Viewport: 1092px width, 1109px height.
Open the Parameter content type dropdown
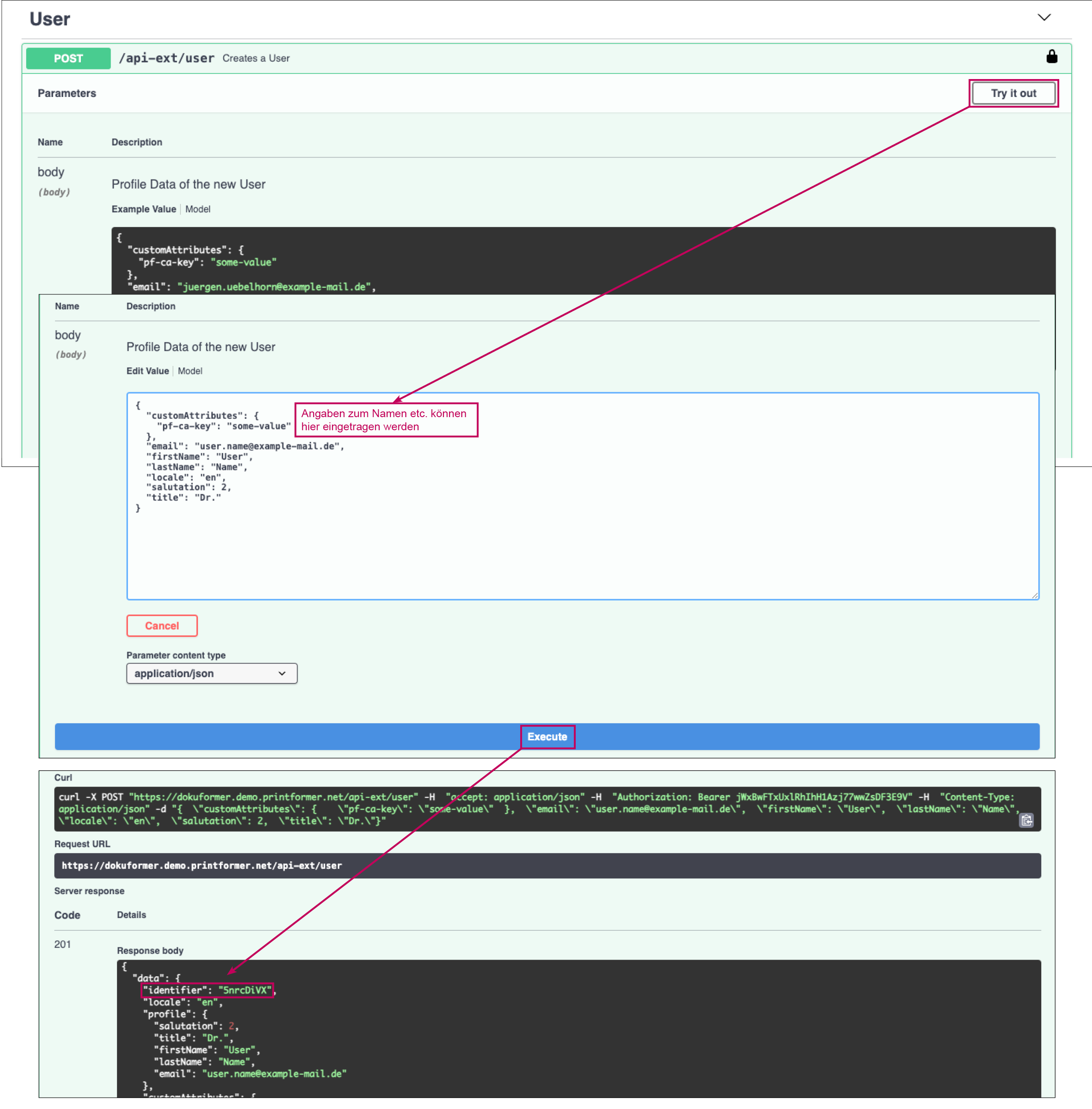point(211,673)
